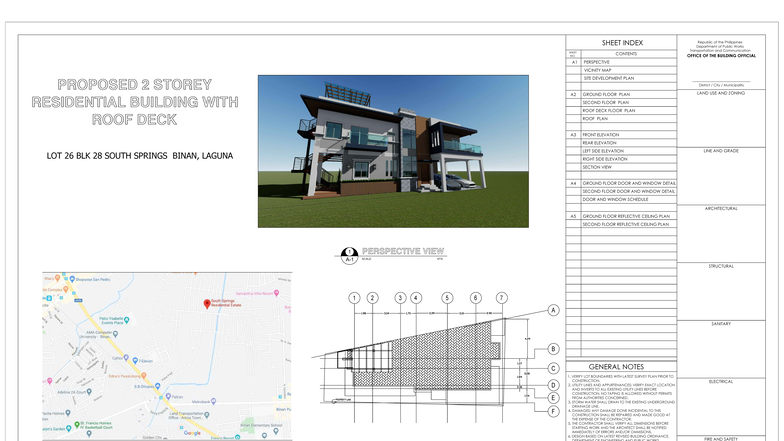The height and width of the screenshot is (441, 784).
Task: Click the Patio Ysabelle Events Place marker
Action: click(x=126, y=320)
